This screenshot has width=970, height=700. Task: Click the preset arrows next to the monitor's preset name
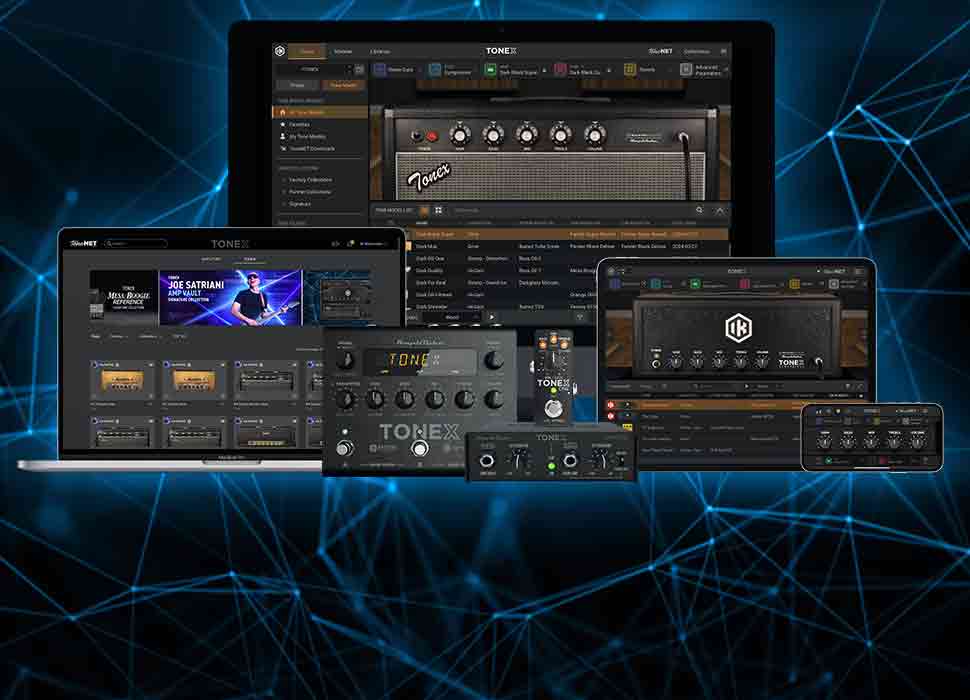click(350, 70)
